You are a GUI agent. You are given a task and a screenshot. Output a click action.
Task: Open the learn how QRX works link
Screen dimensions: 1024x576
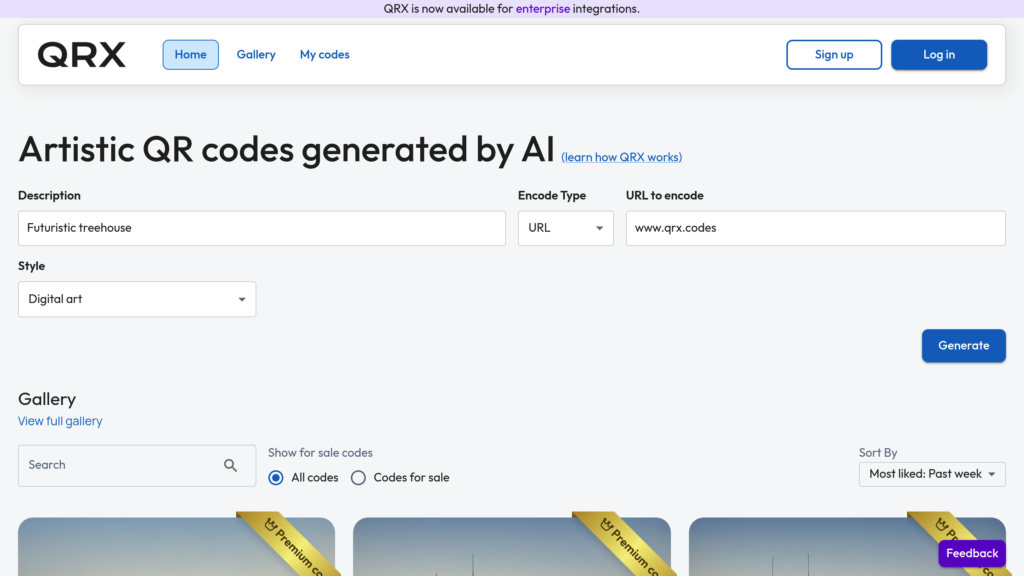click(621, 157)
